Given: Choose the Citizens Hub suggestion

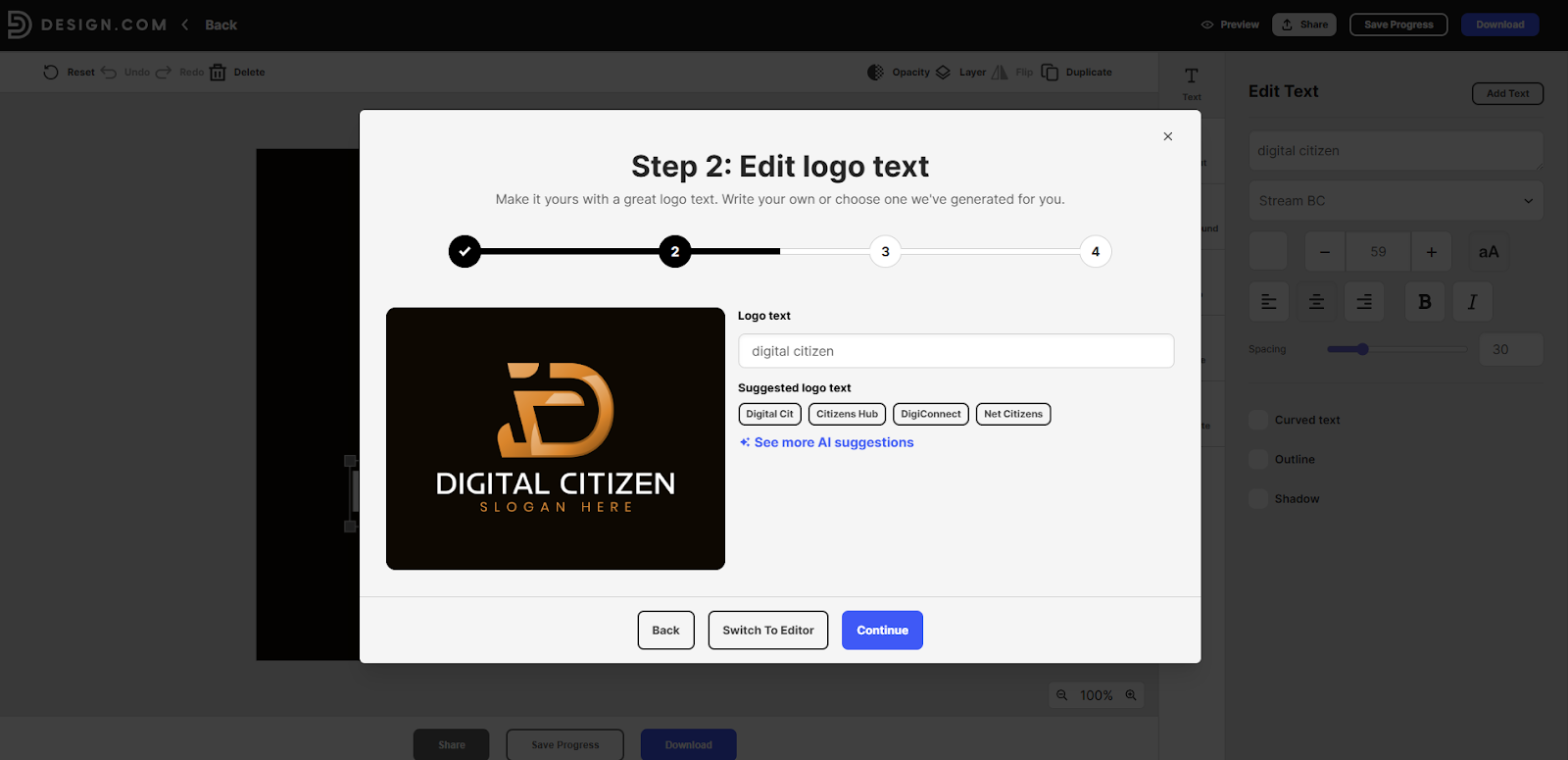Looking at the screenshot, I should 847,414.
